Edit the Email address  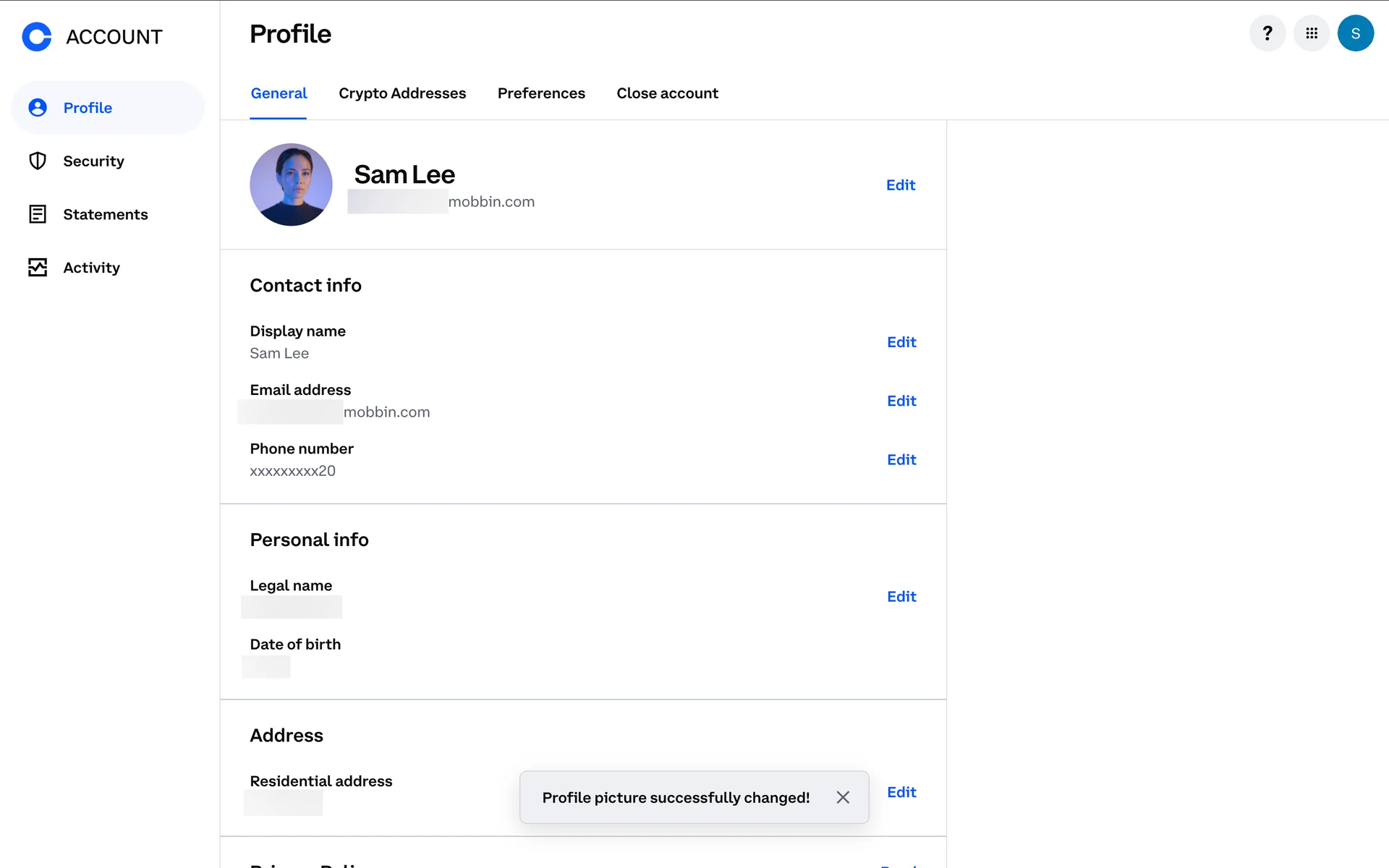coord(901,401)
